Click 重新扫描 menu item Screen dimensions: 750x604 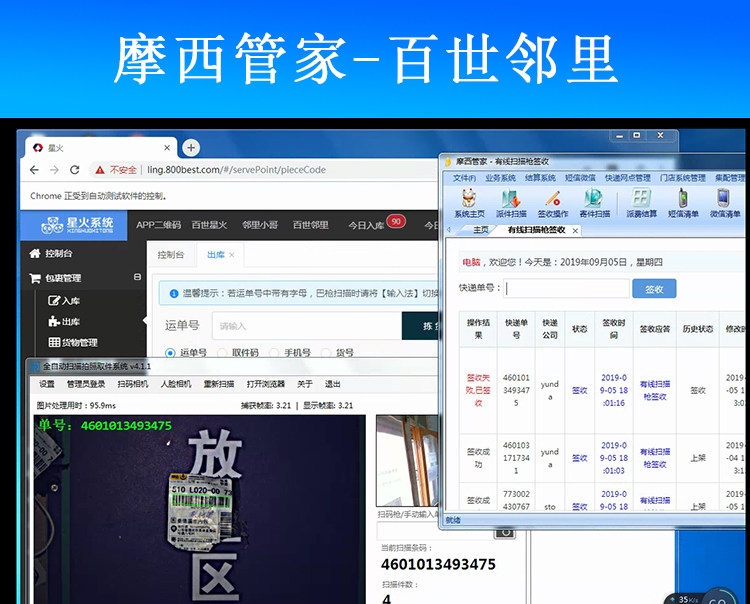tap(219, 384)
